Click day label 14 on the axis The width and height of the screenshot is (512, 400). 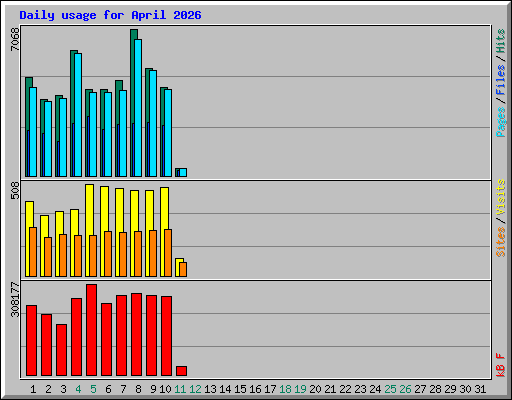[x=225, y=389]
